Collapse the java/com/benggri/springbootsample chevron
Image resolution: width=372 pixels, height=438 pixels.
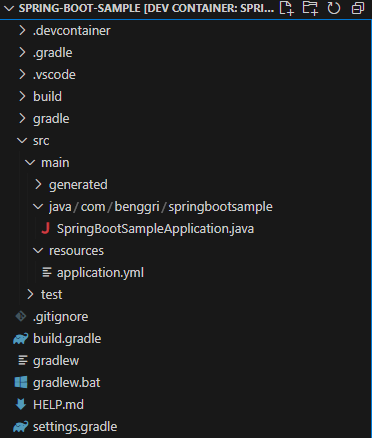coord(38,207)
